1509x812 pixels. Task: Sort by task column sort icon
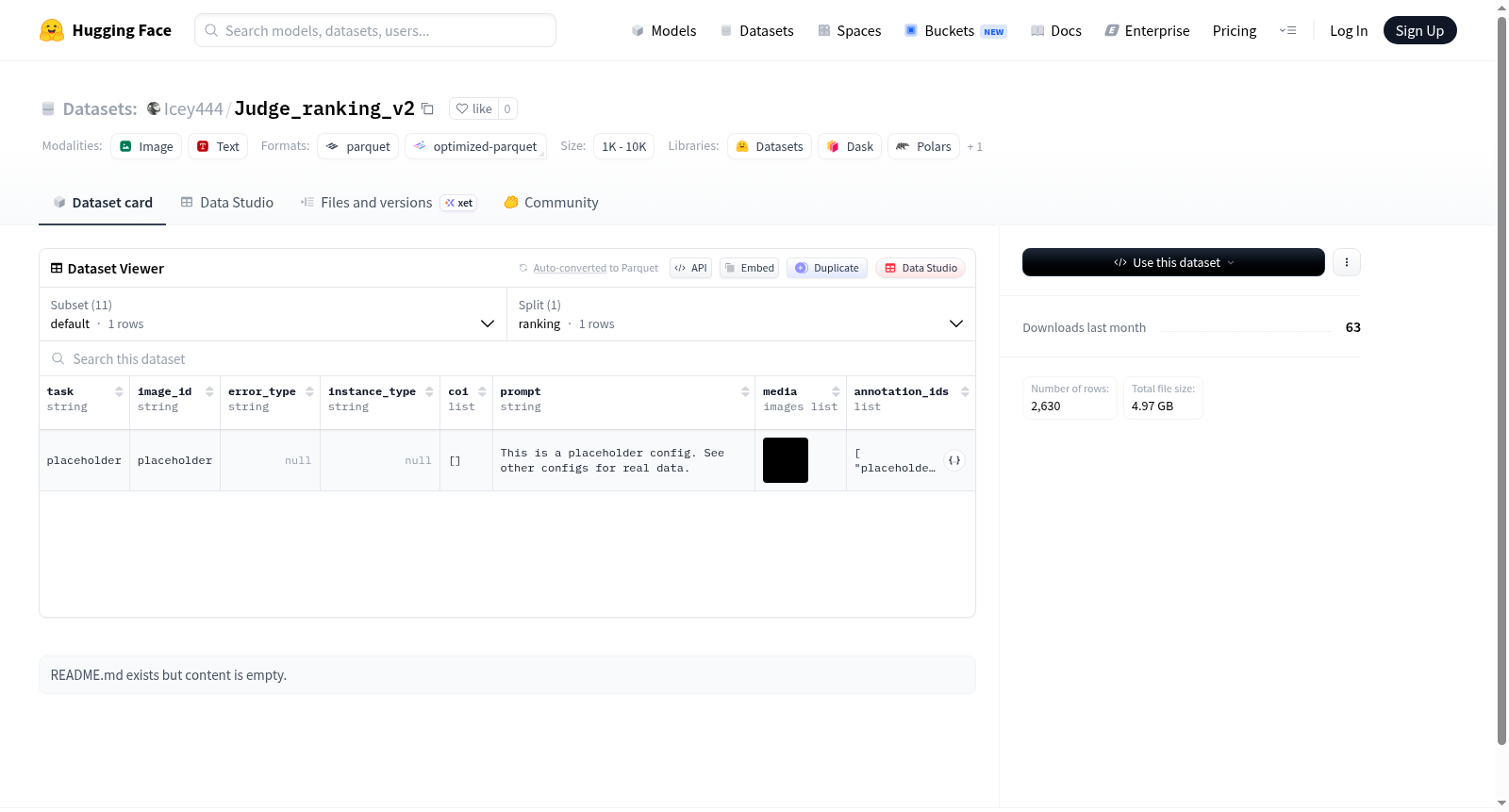click(119, 391)
